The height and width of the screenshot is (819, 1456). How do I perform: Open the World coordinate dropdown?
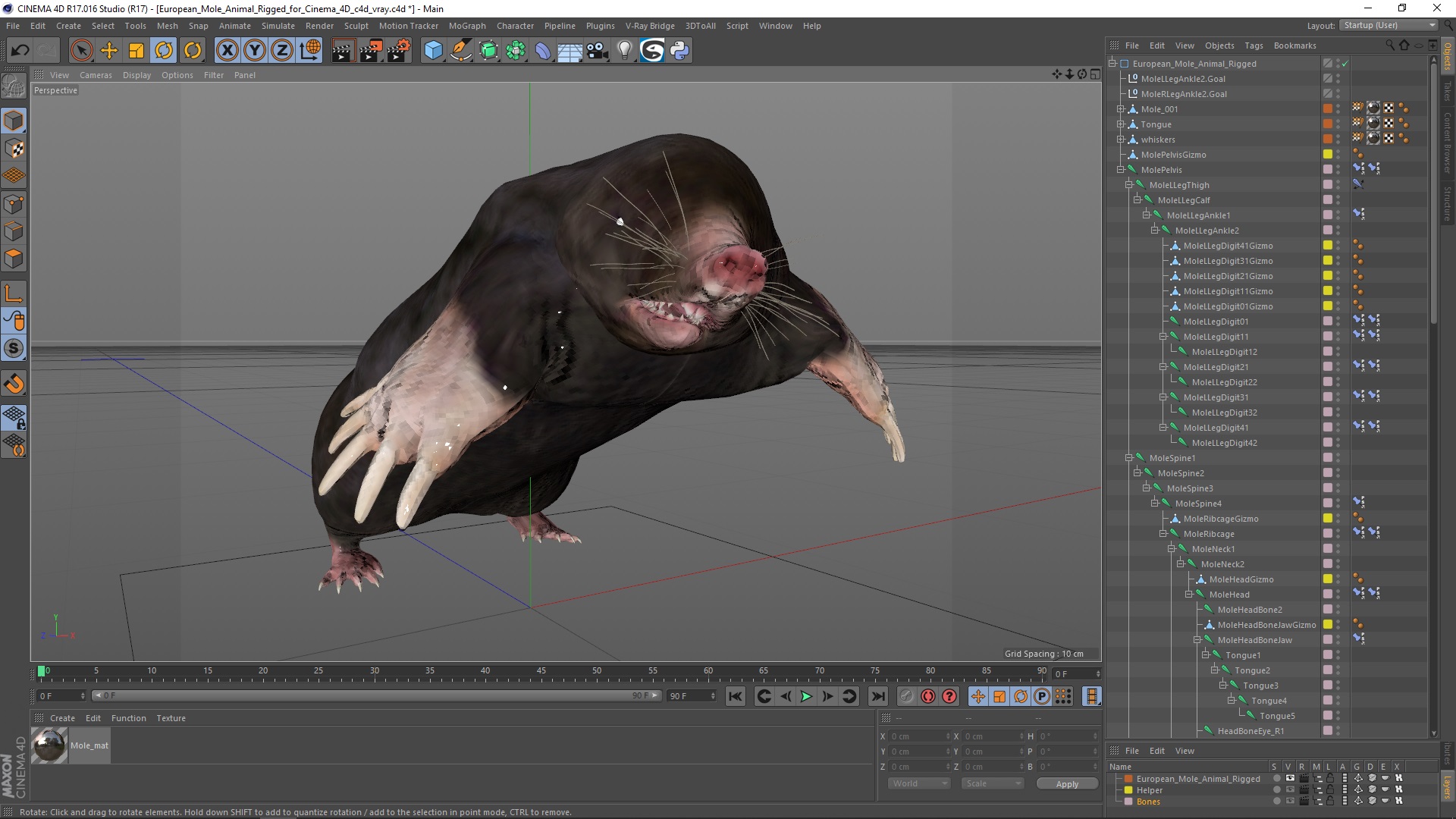point(919,783)
